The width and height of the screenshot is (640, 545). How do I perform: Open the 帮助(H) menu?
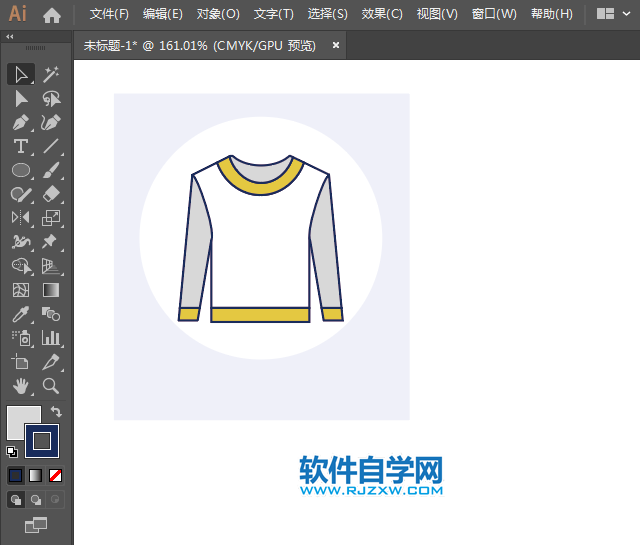tap(551, 14)
